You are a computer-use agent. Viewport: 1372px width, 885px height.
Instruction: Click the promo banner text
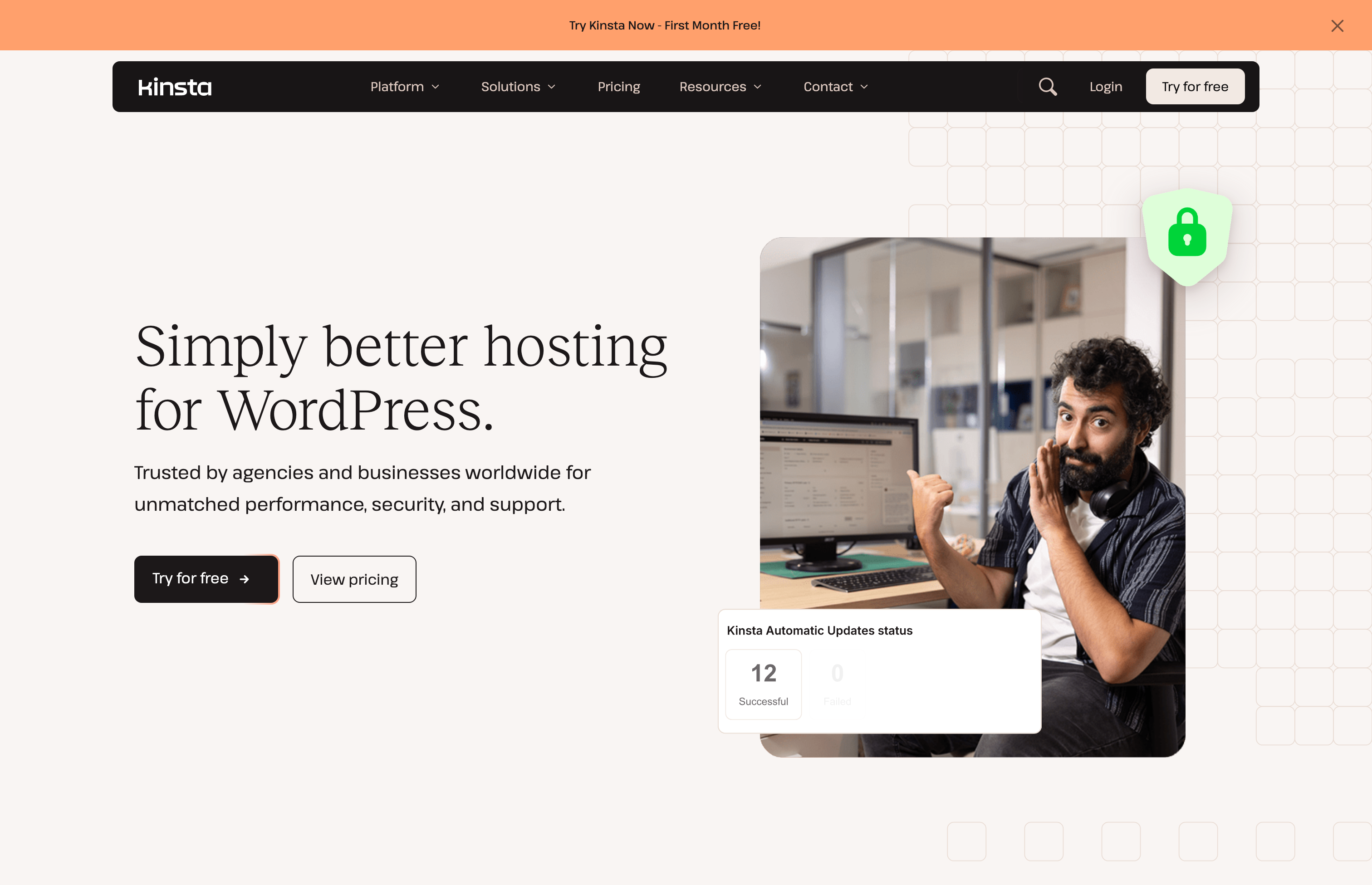coord(664,25)
